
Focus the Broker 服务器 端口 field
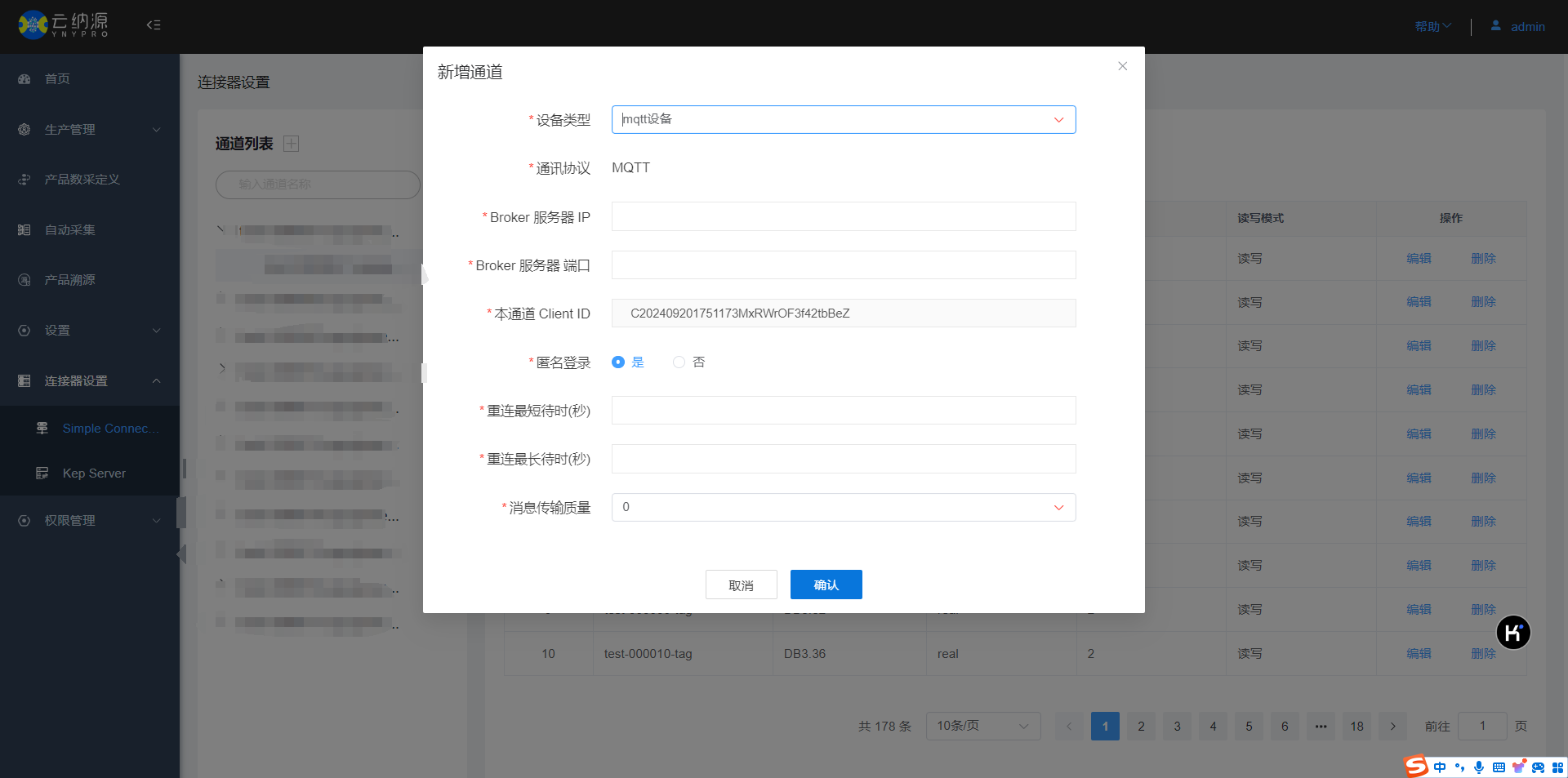point(844,265)
